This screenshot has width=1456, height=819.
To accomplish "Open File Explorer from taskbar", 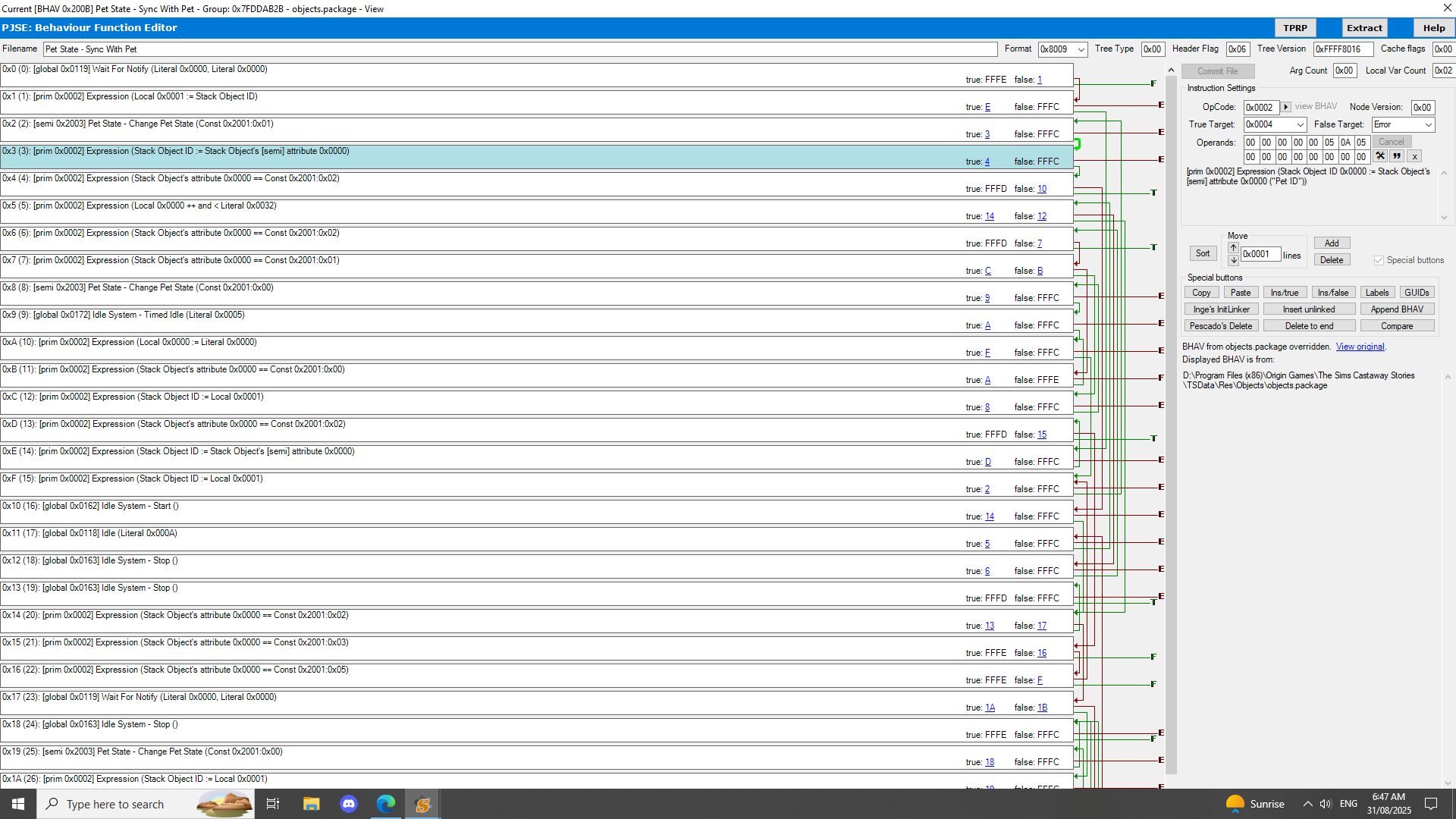I will click(311, 804).
